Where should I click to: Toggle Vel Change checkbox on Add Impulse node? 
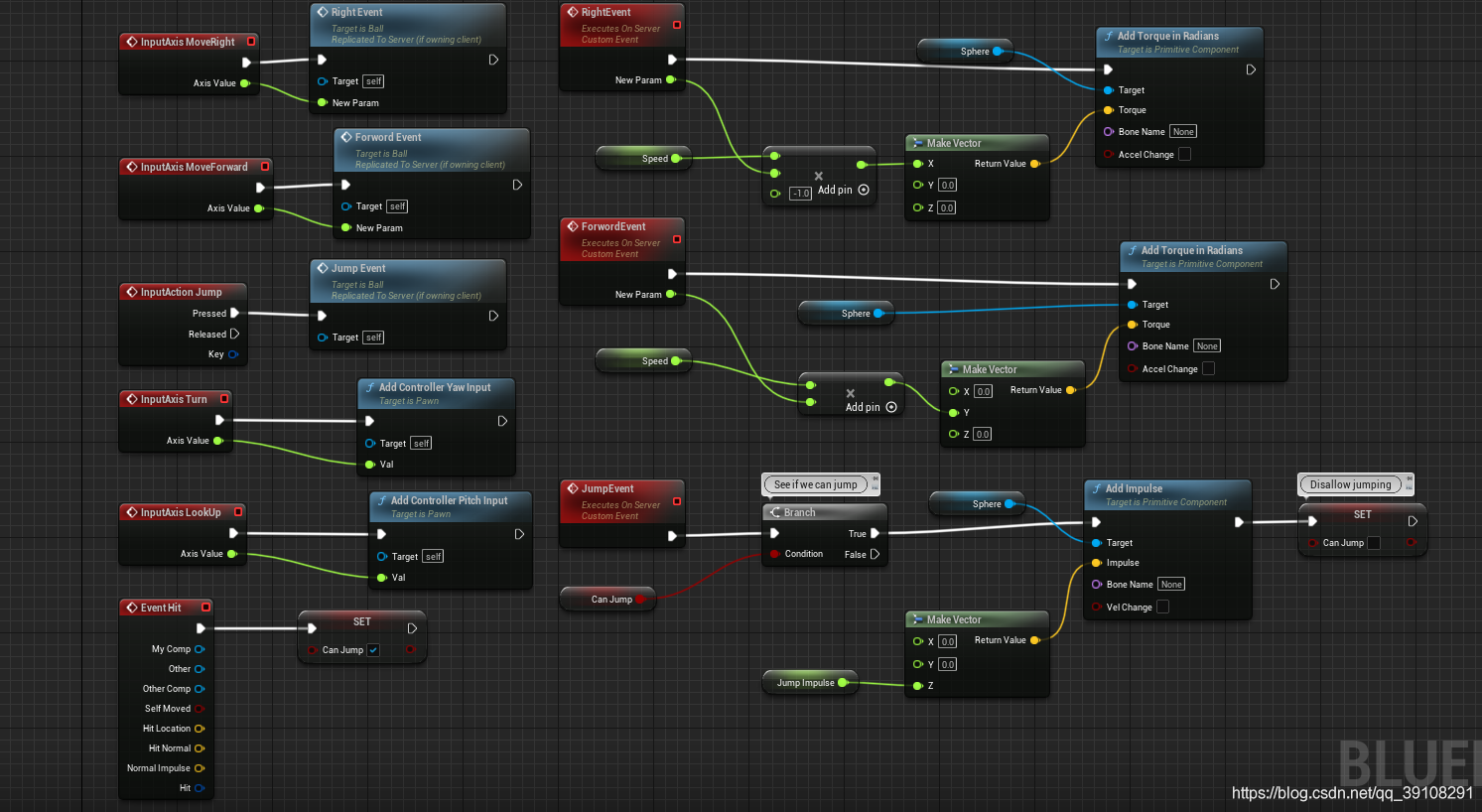(1162, 608)
